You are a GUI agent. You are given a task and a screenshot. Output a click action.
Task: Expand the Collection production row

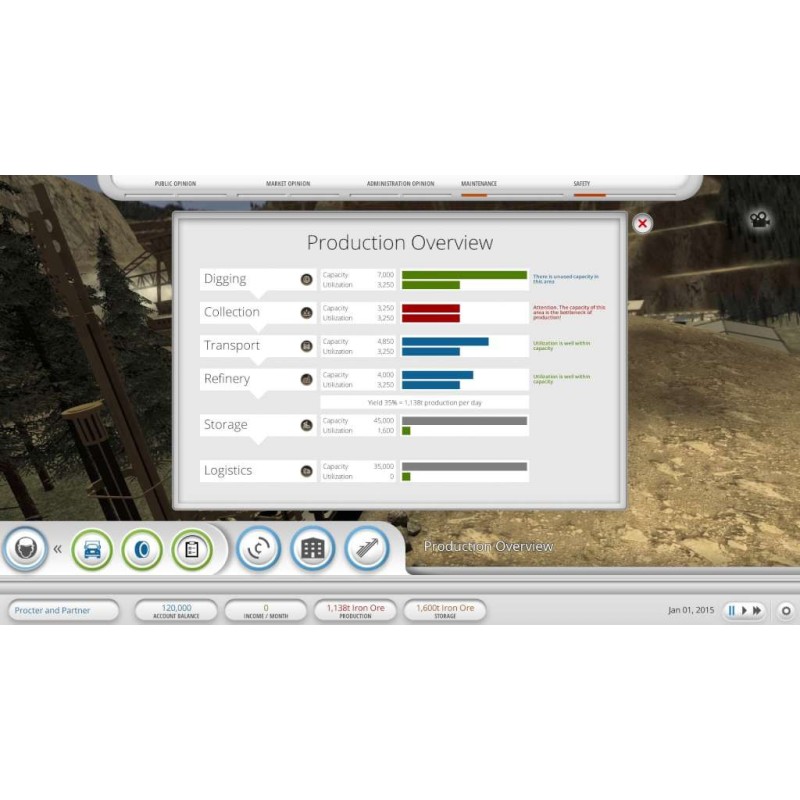point(232,313)
